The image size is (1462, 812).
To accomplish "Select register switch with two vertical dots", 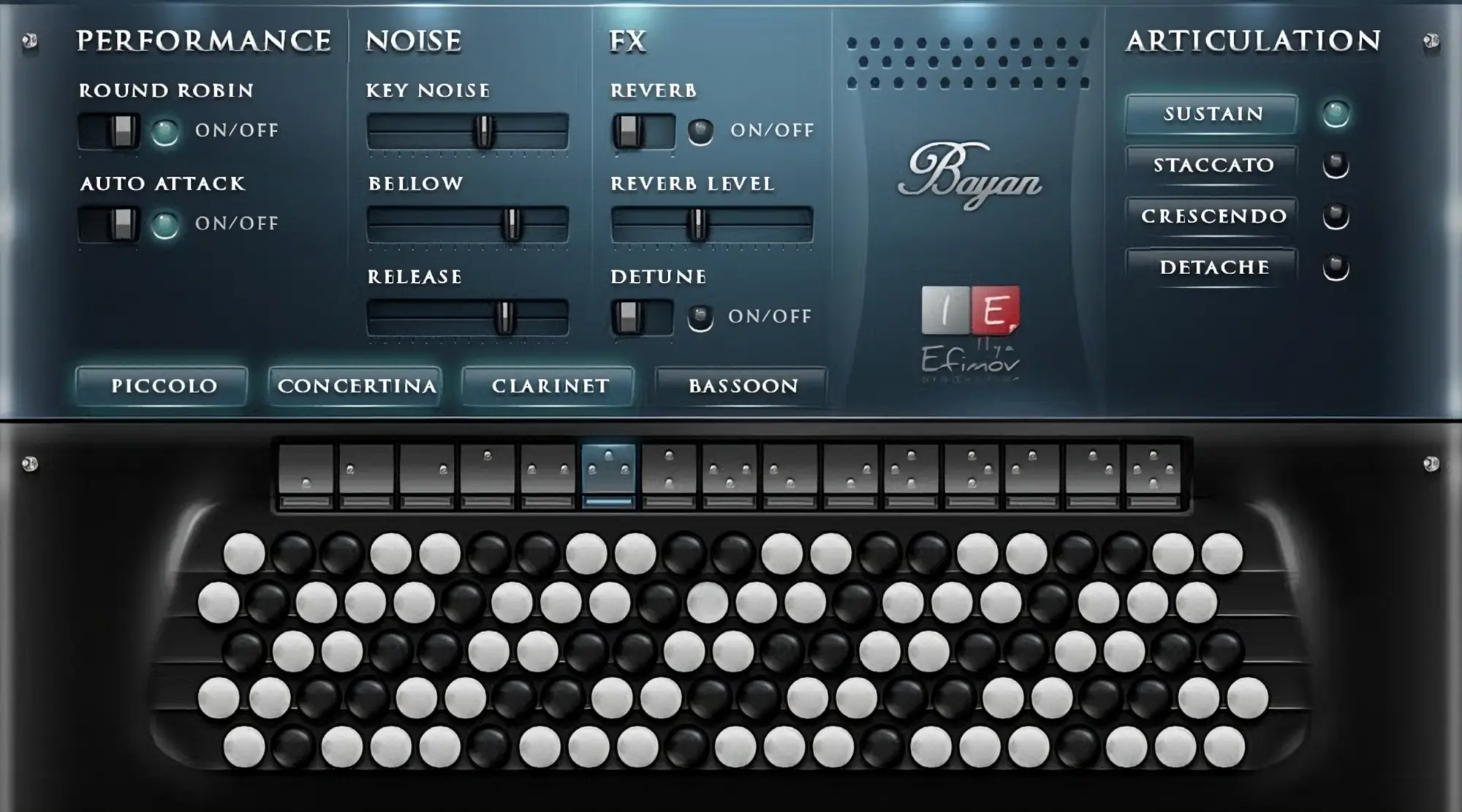I will click(x=669, y=469).
